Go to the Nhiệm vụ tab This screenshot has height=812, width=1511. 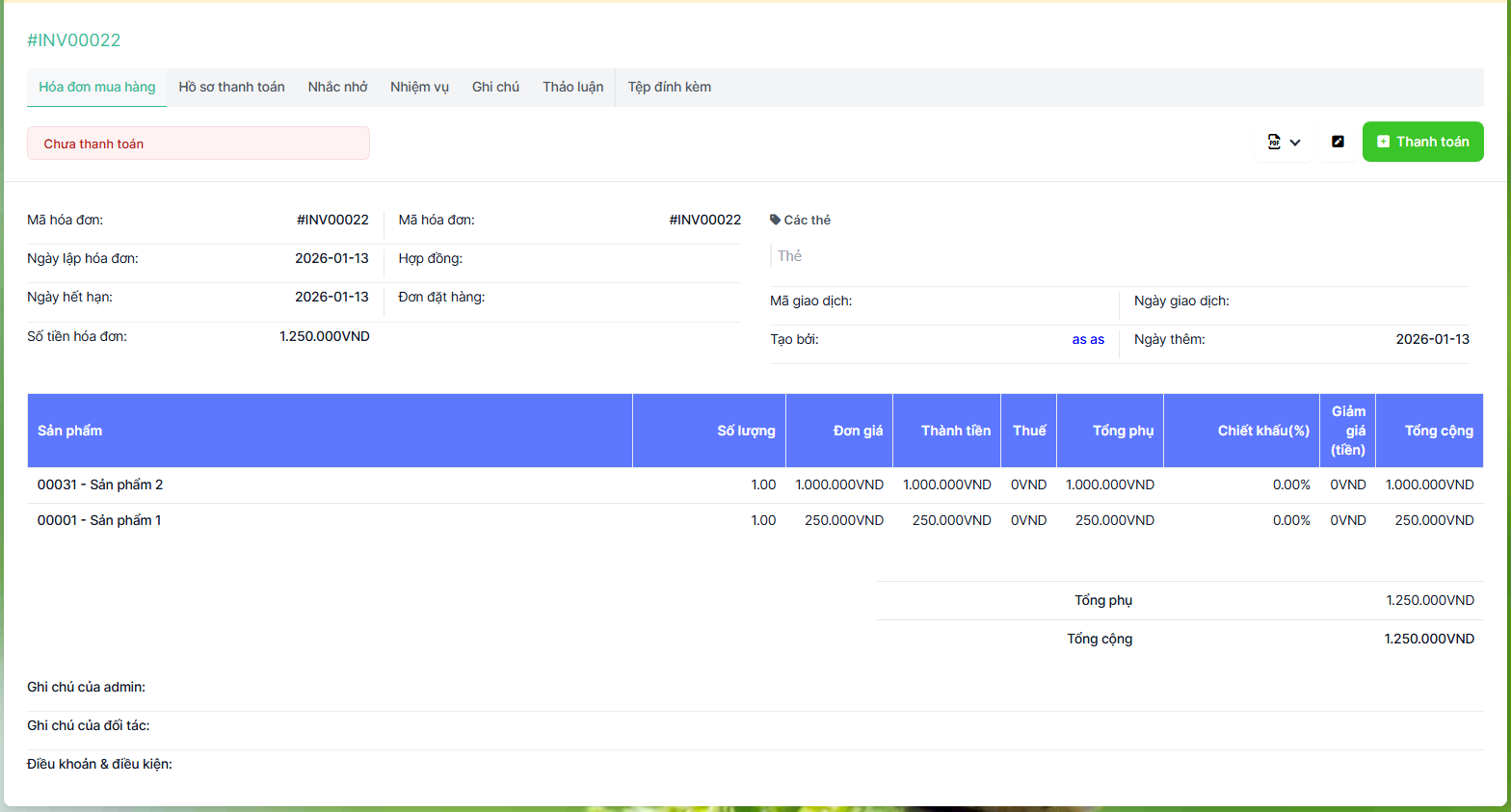[419, 87]
